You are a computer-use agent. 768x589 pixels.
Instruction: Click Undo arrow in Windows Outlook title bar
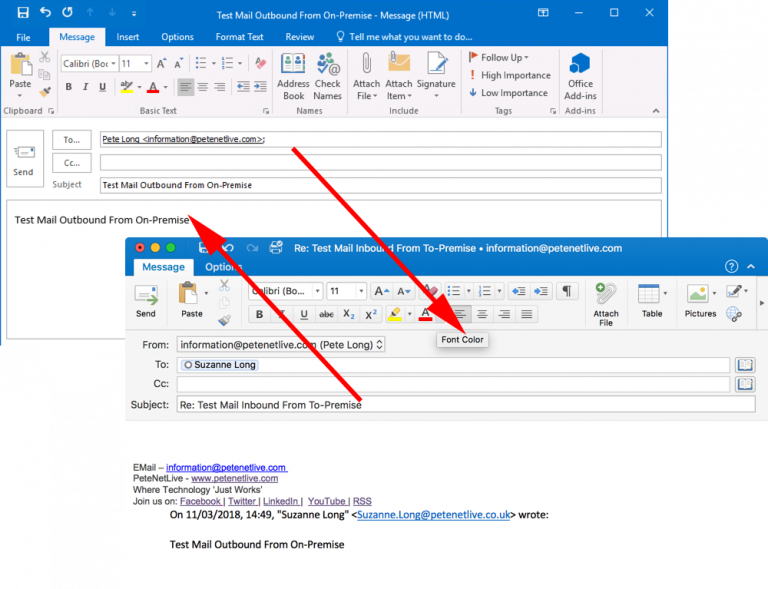coord(45,12)
